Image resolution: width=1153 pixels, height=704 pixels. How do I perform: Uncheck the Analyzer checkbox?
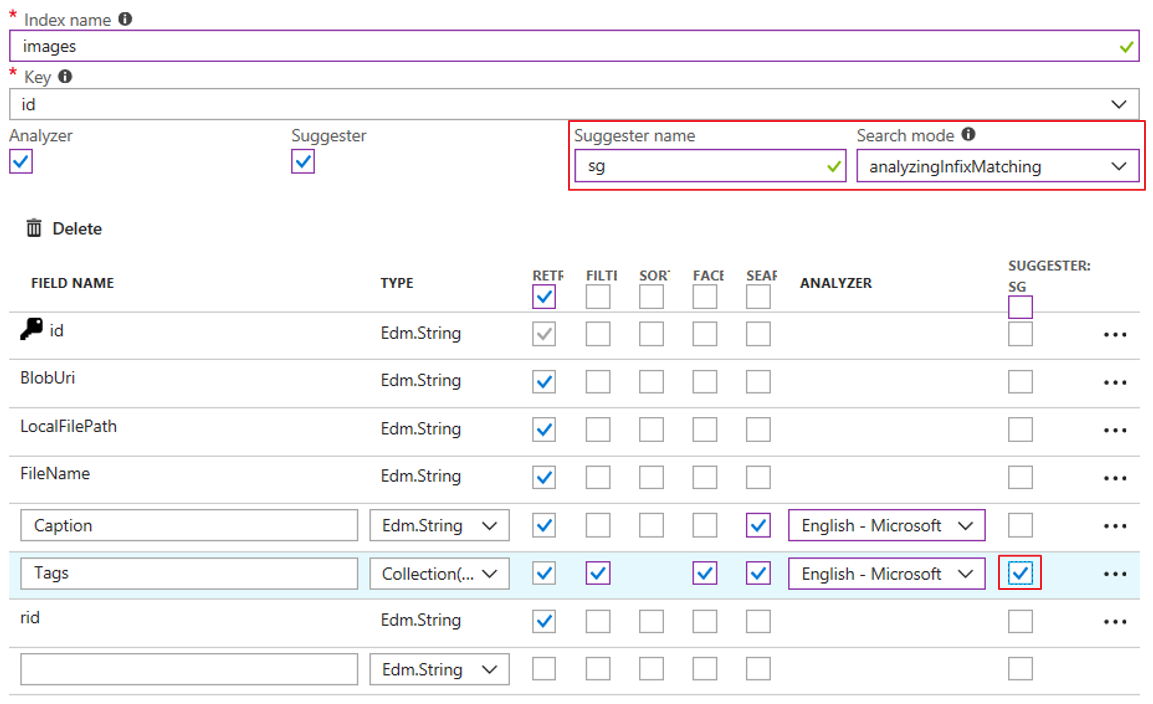(x=21, y=161)
